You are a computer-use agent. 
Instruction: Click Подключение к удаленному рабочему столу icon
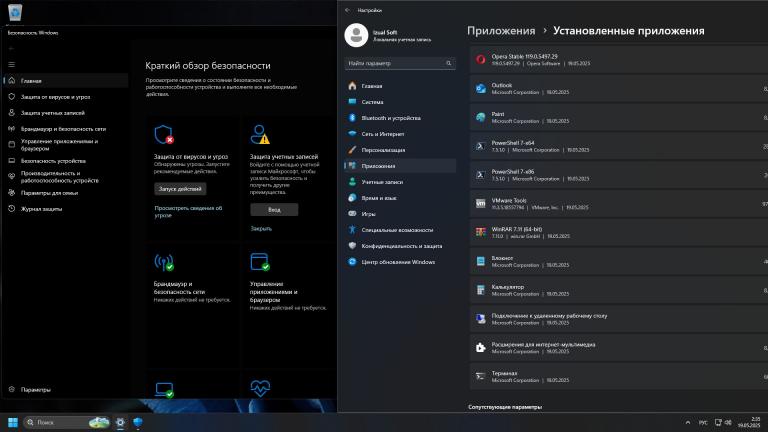click(x=480, y=319)
